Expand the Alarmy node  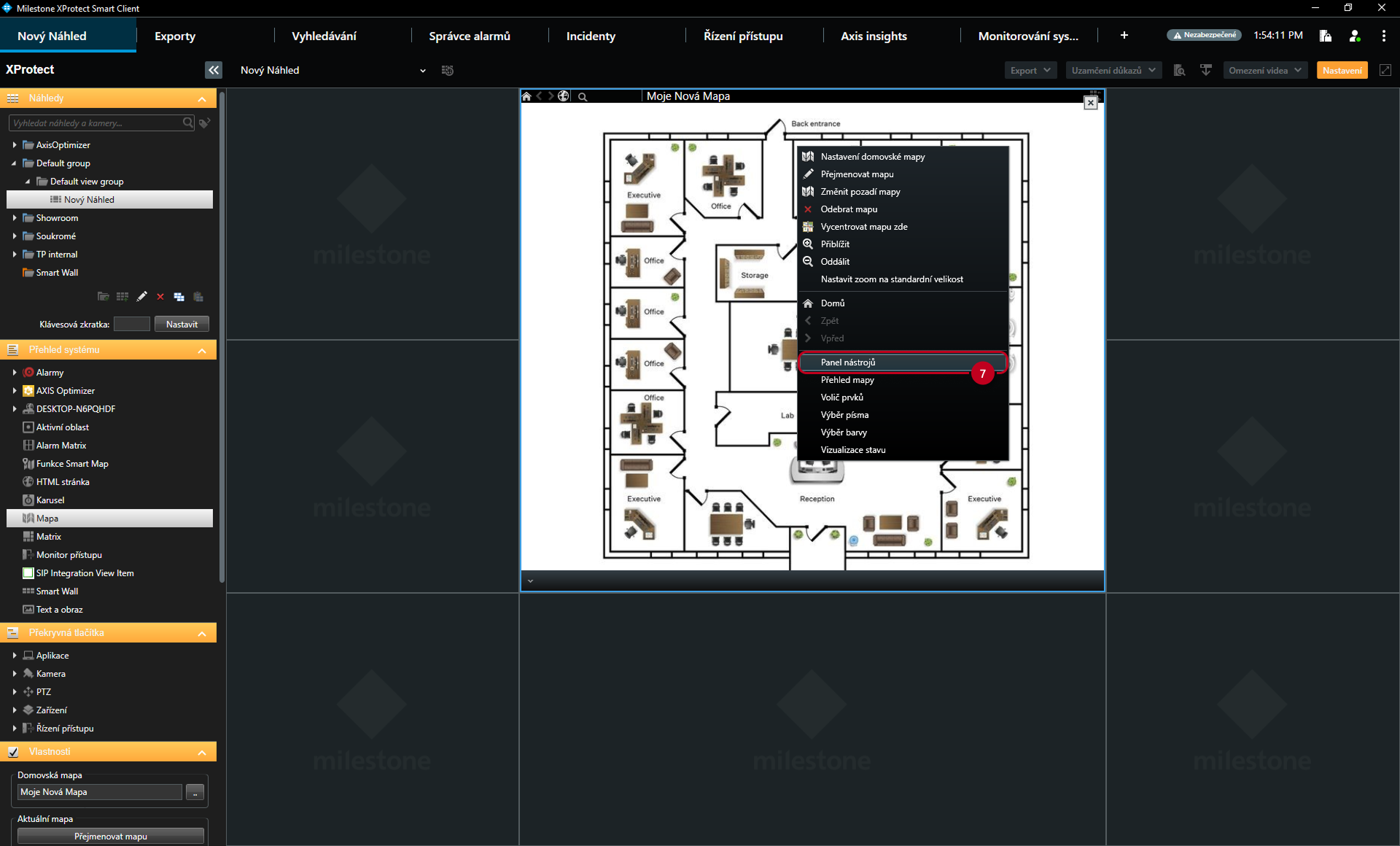click(x=14, y=372)
